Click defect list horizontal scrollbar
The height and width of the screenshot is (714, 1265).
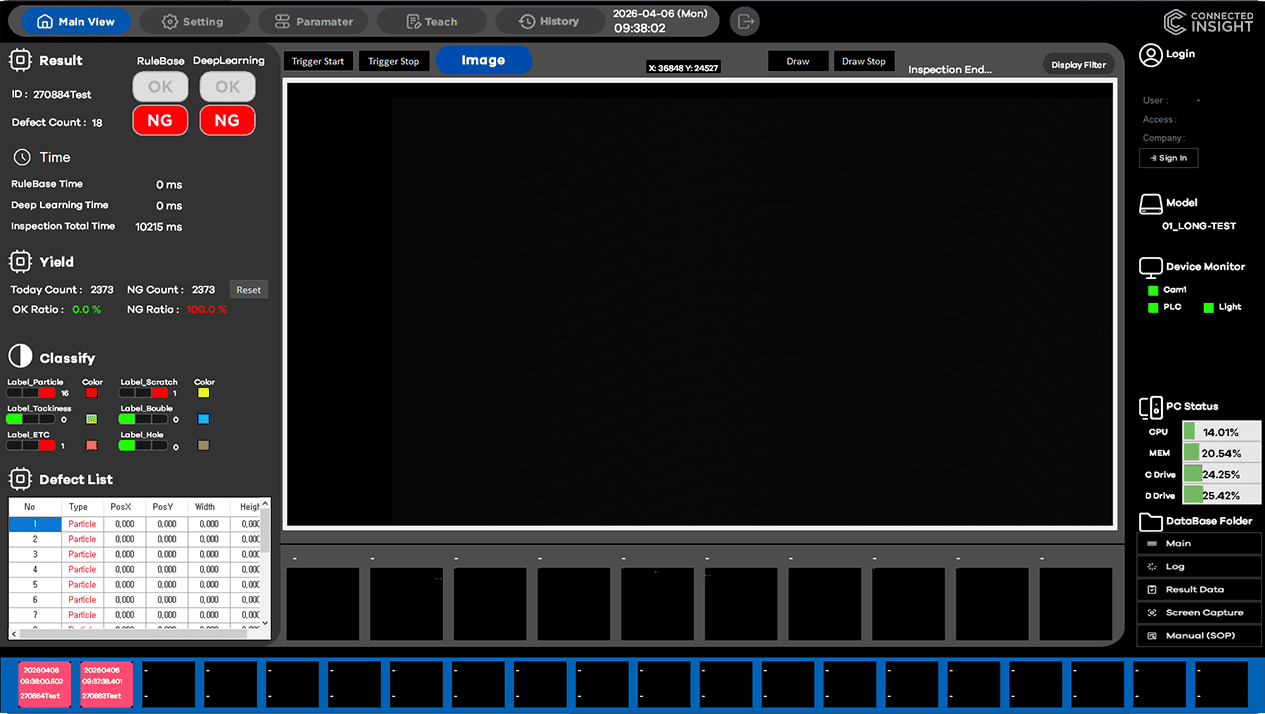coord(133,633)
